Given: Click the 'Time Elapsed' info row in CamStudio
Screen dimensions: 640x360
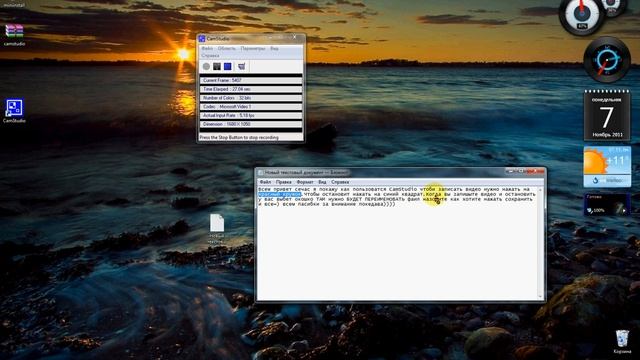Looking at the screenshot, I should point(251,89).
